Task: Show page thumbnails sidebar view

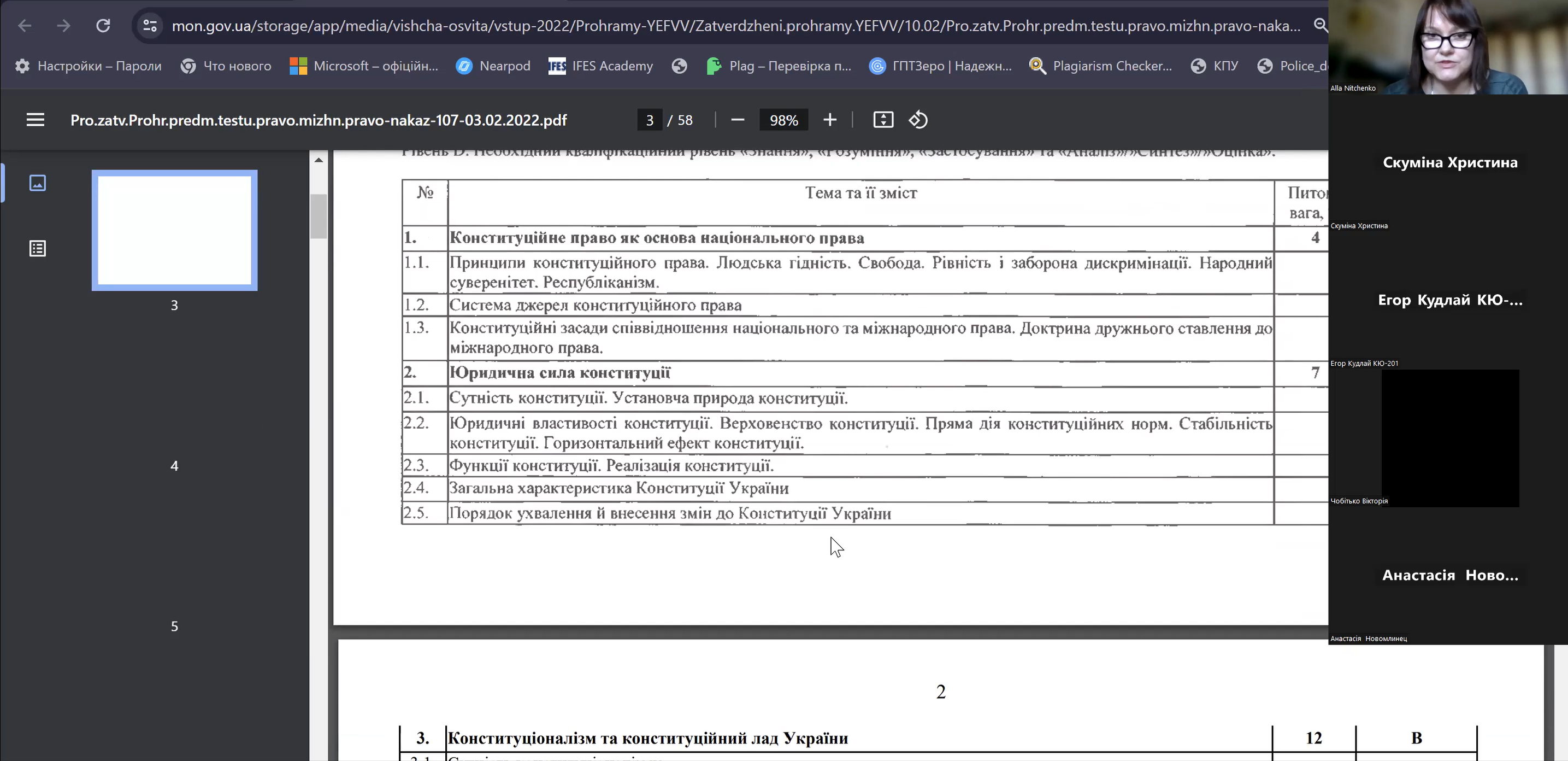Action: tap(38, 183)
